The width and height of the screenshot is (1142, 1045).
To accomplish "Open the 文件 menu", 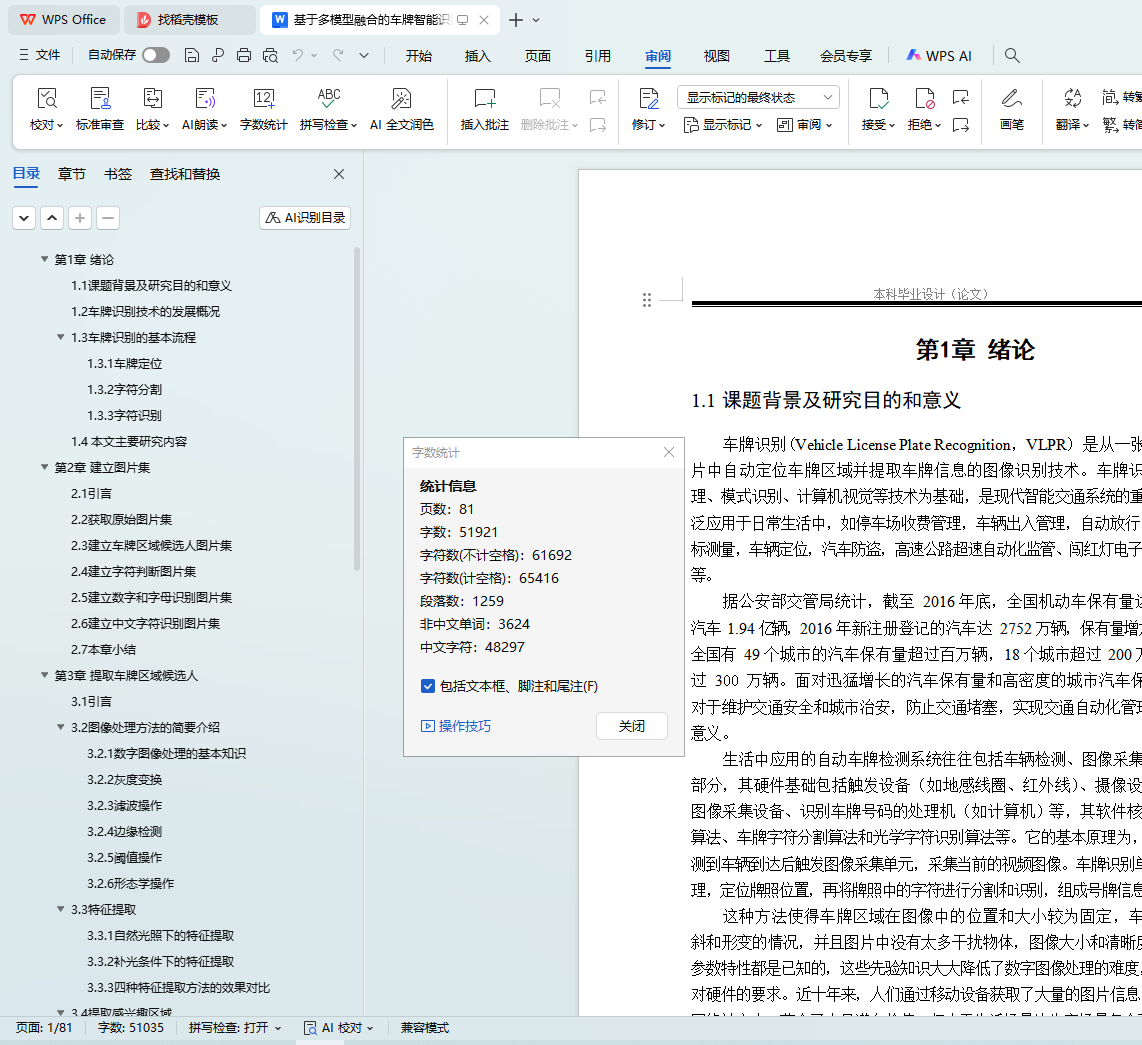I will point(40,55).
